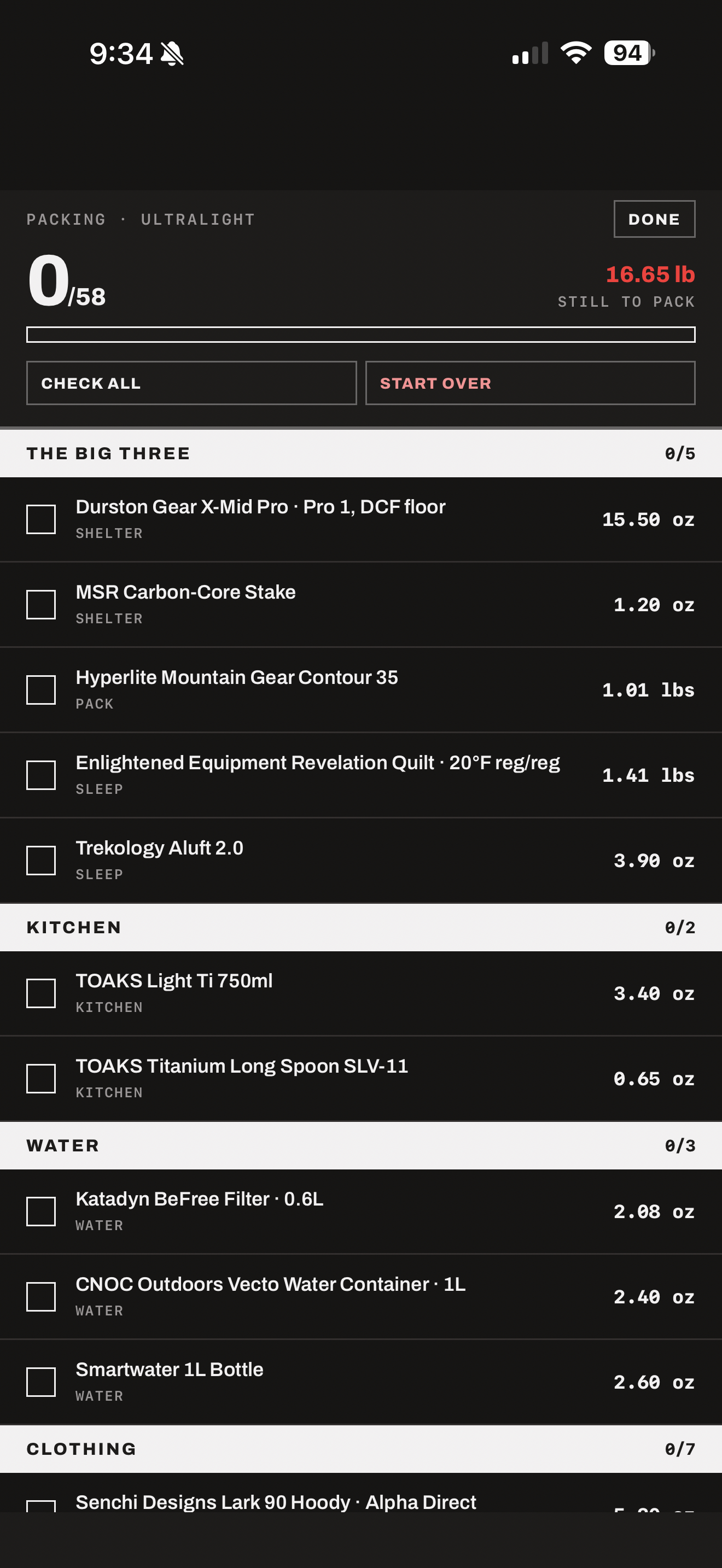Tap the Wi-Fi status icon
Viewport: 722px width, 1568px height.
[x=576, y=53]
